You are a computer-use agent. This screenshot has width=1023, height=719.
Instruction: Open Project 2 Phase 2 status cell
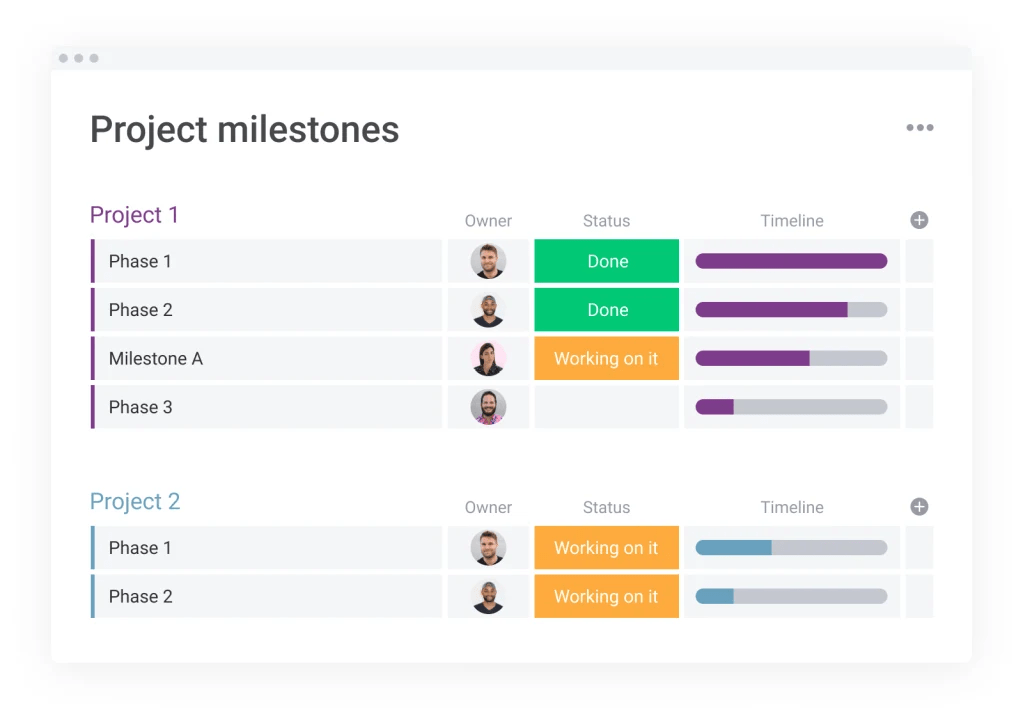(x=606, y=596)
